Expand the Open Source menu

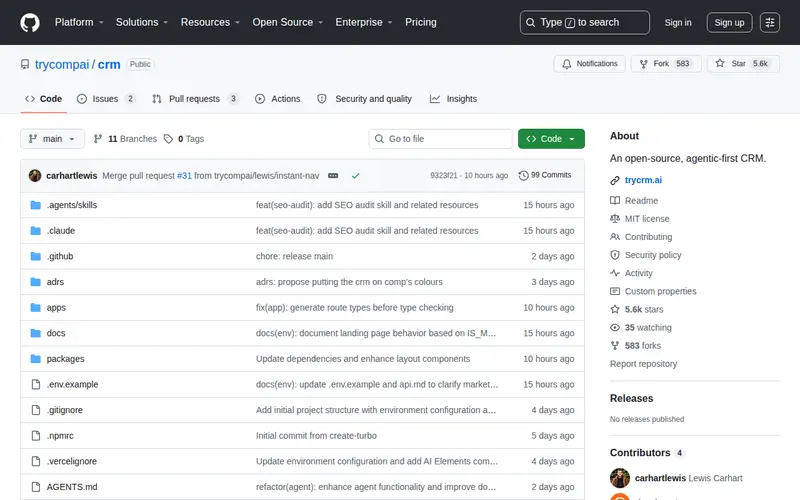coord(287,22)
